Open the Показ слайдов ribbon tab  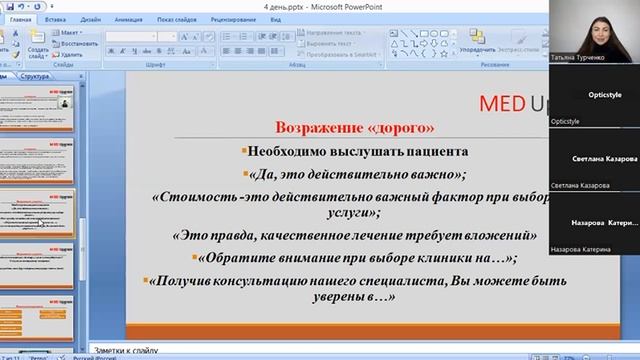(177, 20)
